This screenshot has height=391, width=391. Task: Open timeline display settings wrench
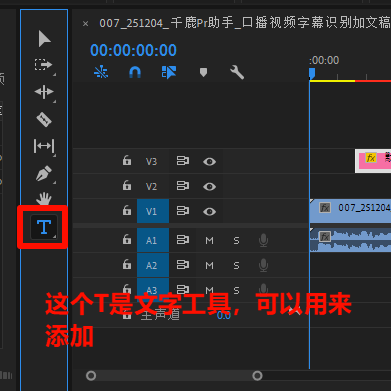point(237,72)
